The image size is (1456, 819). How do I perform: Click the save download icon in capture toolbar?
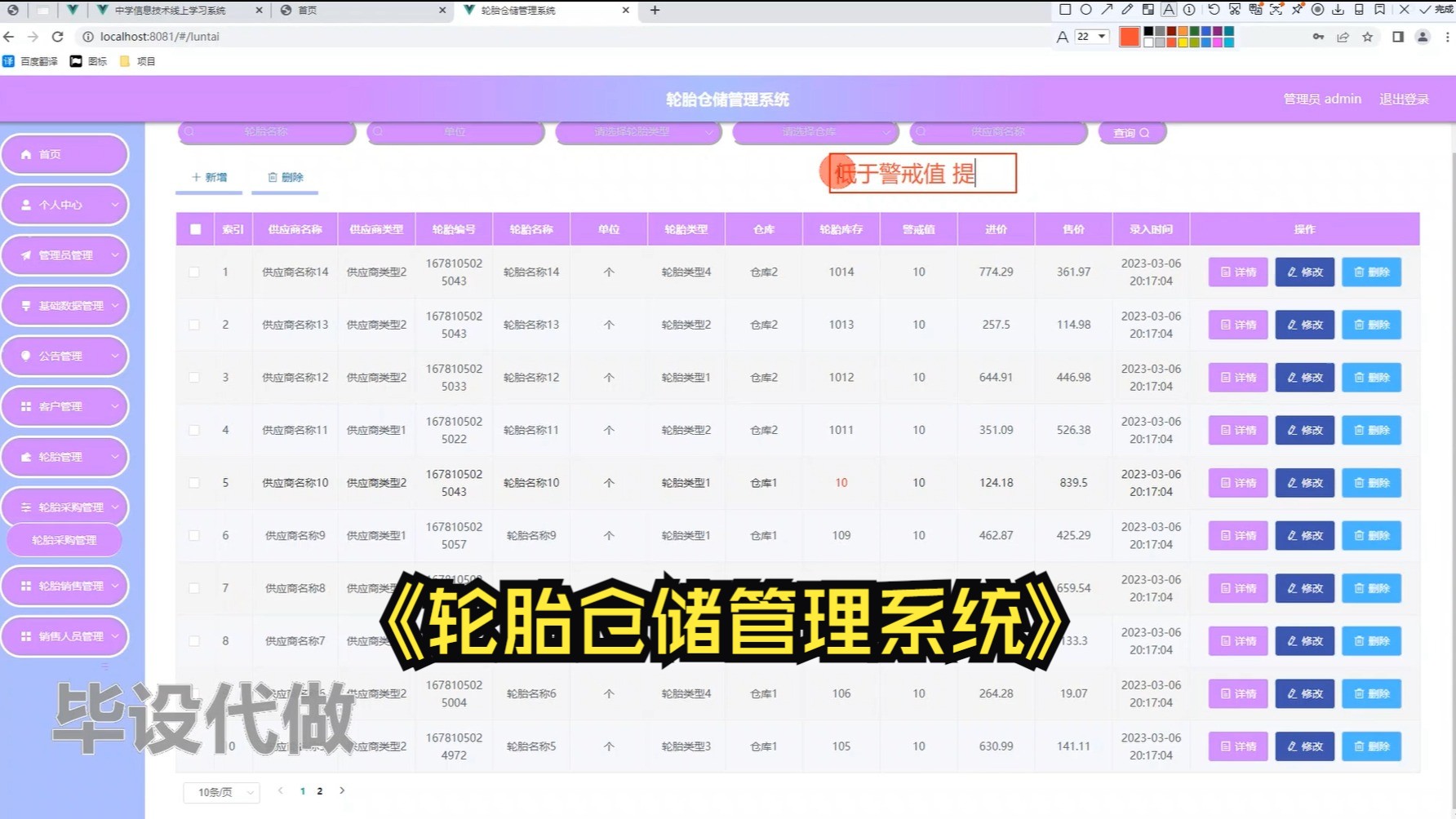pyautogui.click(x=1338, y=10)
